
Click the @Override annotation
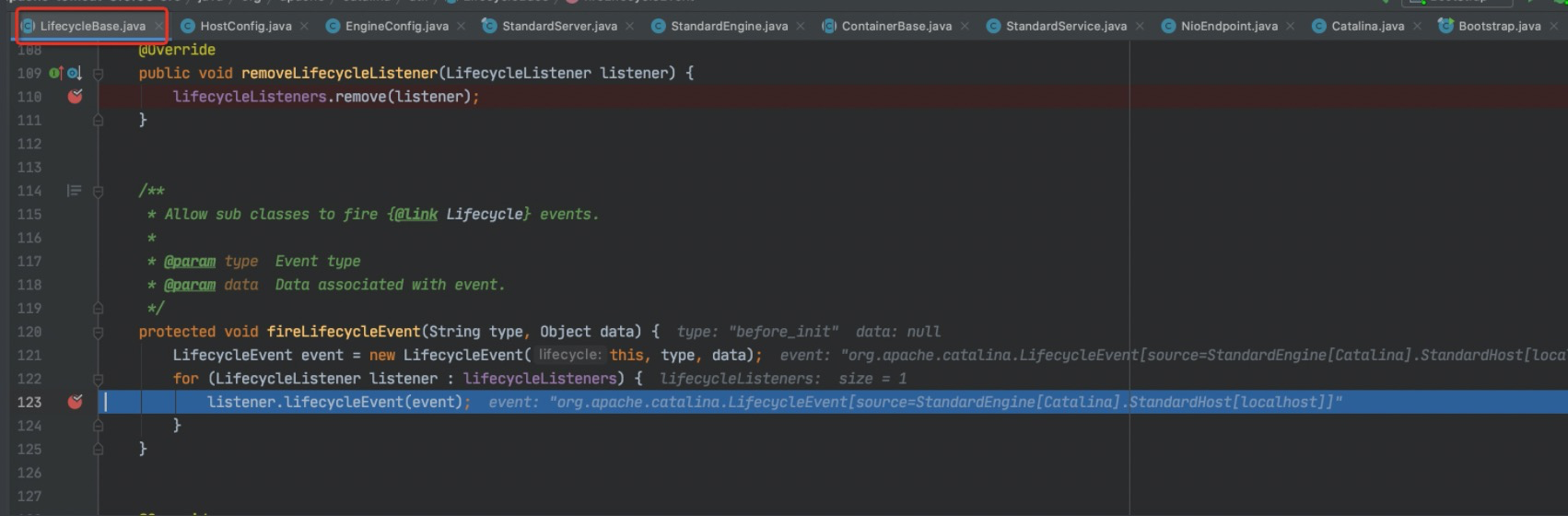(x=177, y=50)
